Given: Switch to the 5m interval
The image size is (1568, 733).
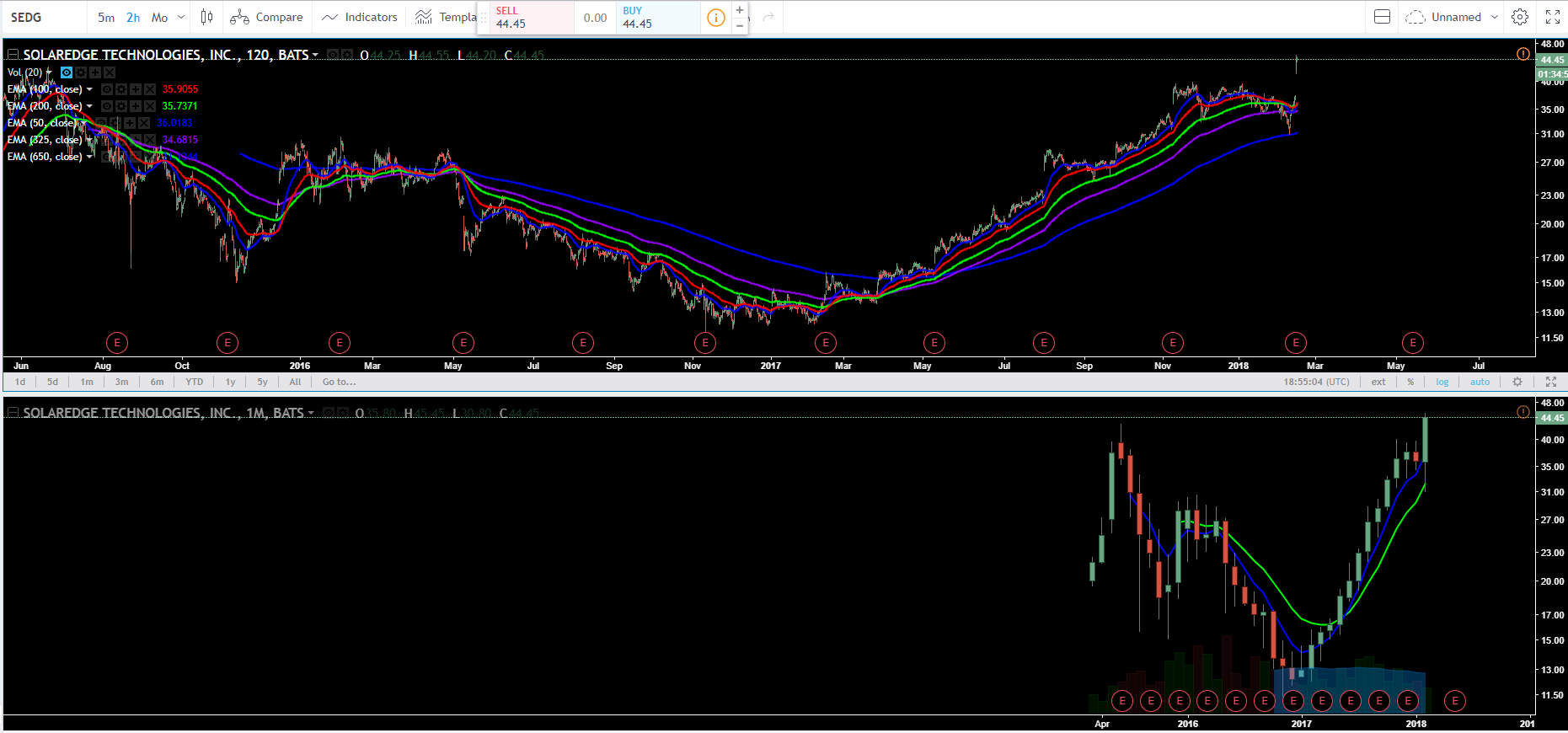Looking at the screenshot, I should 106,17.
